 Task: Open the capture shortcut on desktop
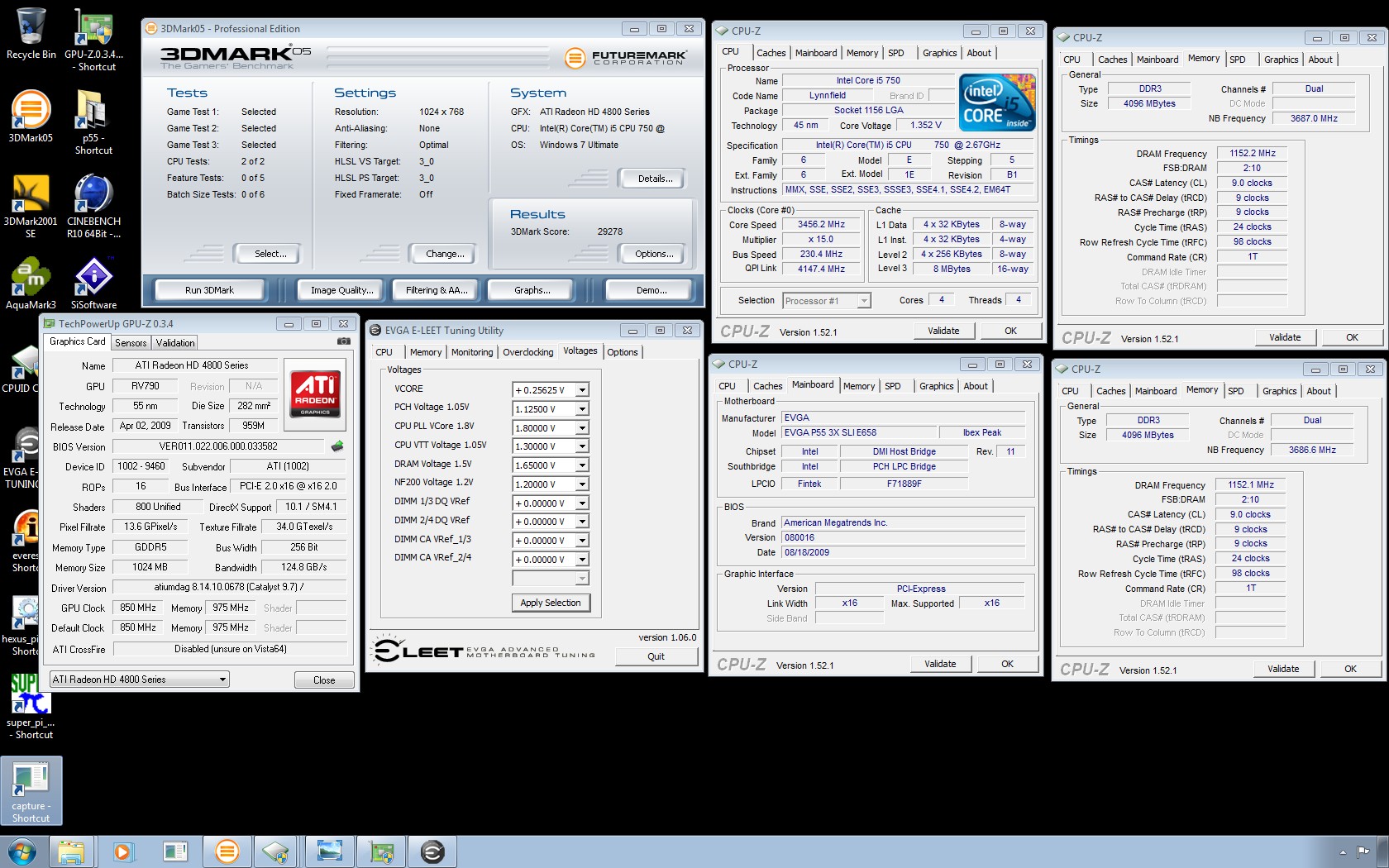(31, 791)
